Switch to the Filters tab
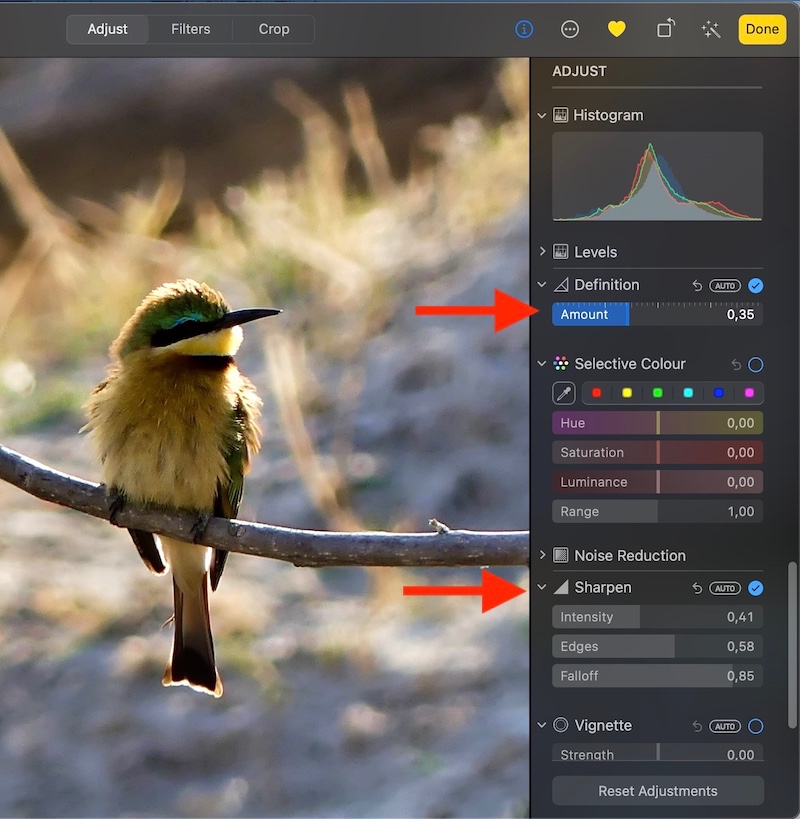The height and width of the screenshot is (819, 800). click(x=190, y=29)
